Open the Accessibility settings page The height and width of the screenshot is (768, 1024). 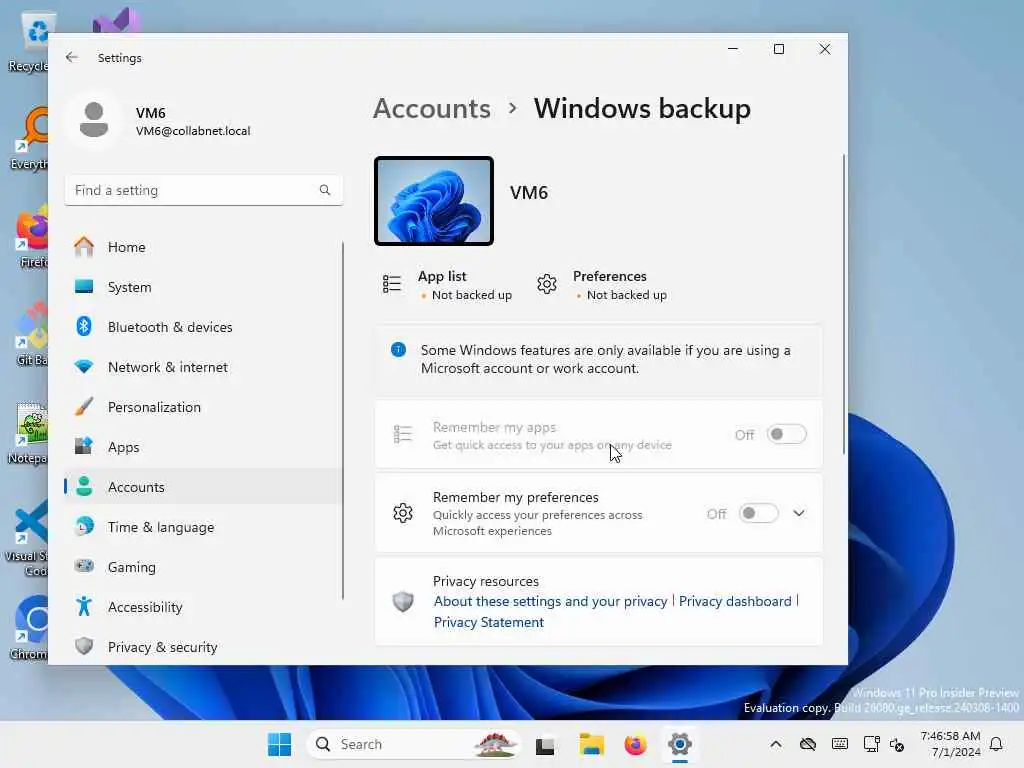click(x=204, y=607)
